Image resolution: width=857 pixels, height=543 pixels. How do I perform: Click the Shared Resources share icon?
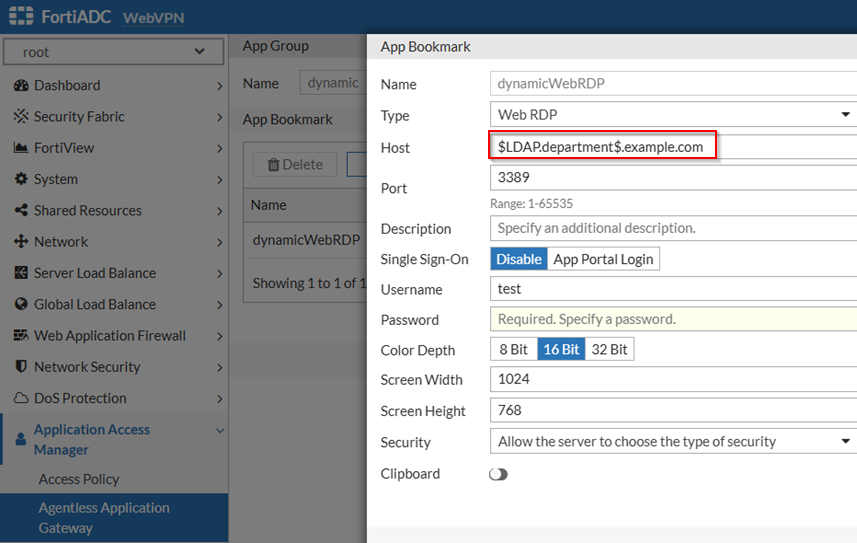click(x=20, y=211)
